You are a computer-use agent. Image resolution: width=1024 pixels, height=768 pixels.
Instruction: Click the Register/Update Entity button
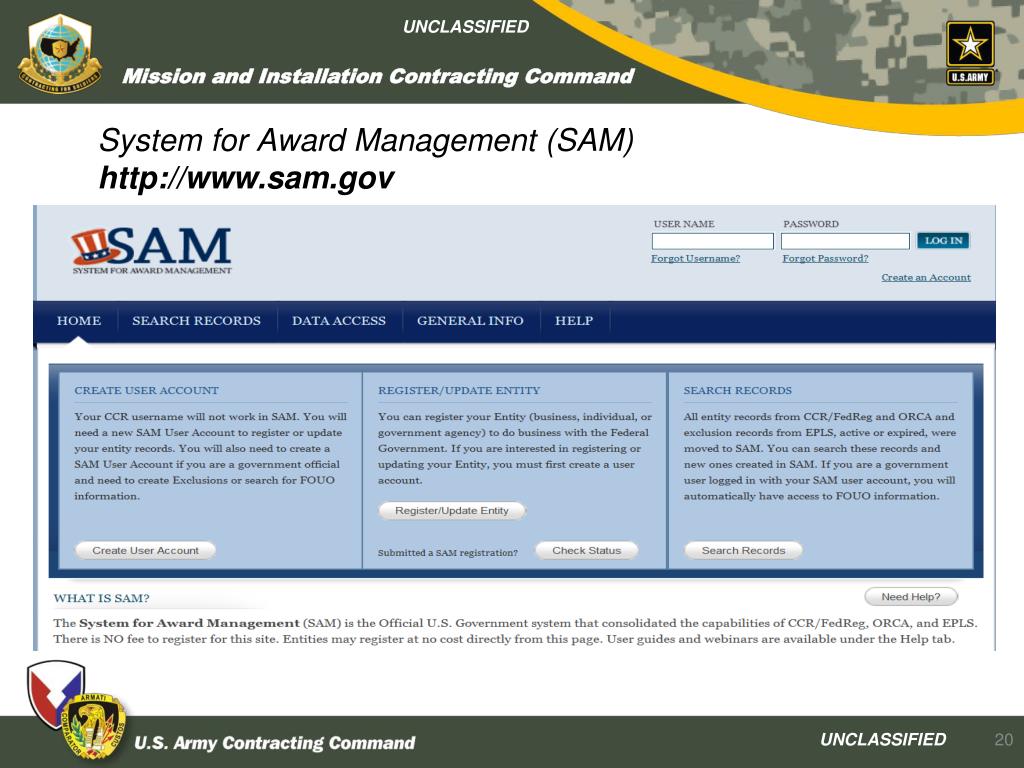pos(452,511)
